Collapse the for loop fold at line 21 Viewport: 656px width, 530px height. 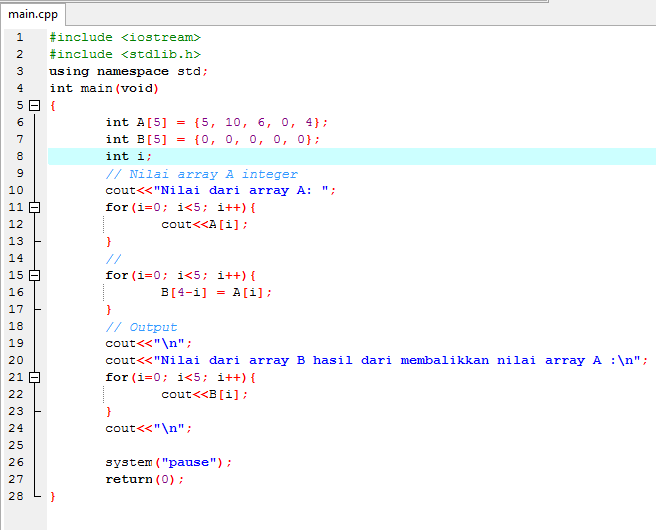pos(35,377)
